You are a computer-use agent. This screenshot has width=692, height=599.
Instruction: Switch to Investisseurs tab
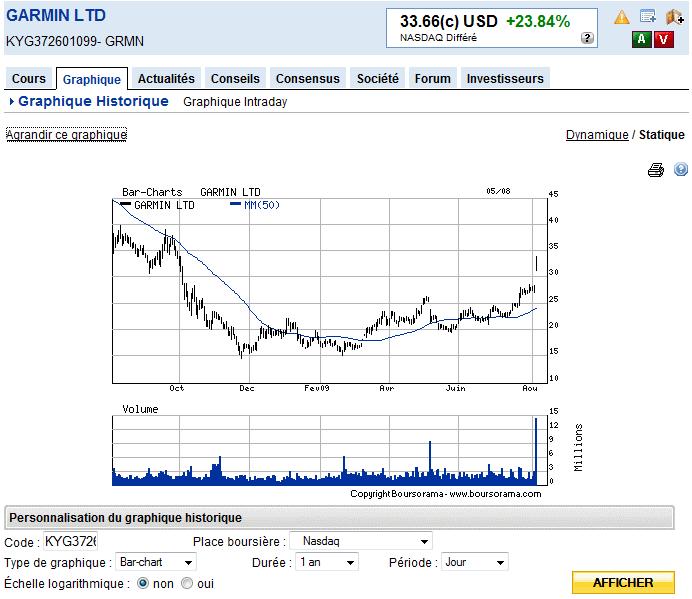point(505,79)
